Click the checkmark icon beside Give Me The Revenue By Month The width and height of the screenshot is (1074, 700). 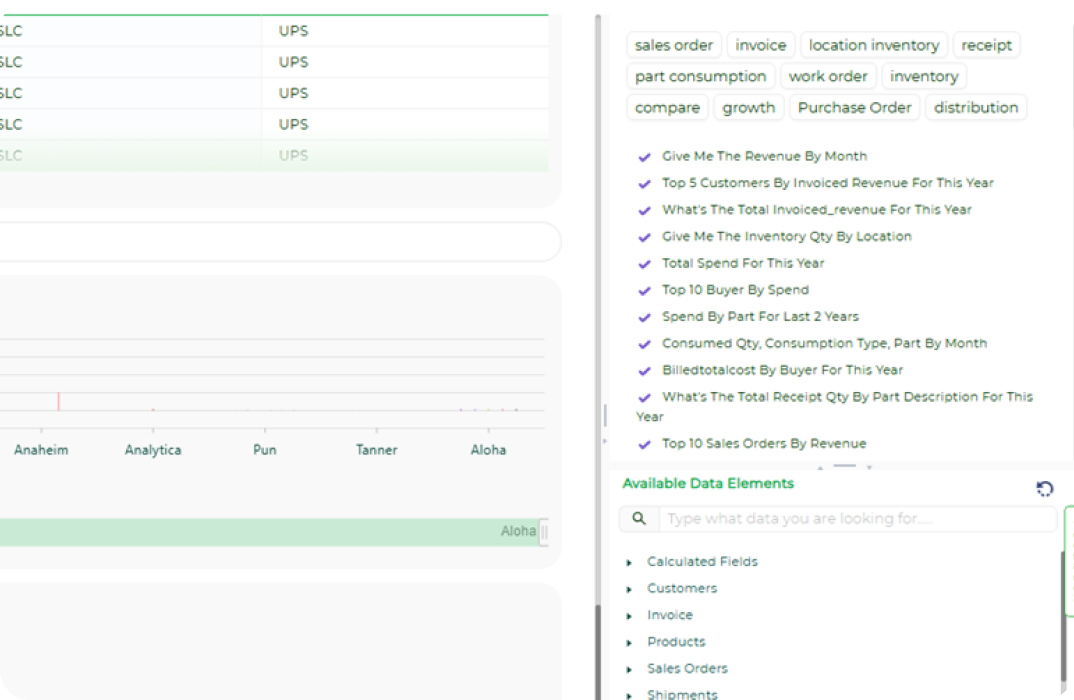[x=644, y=157]
